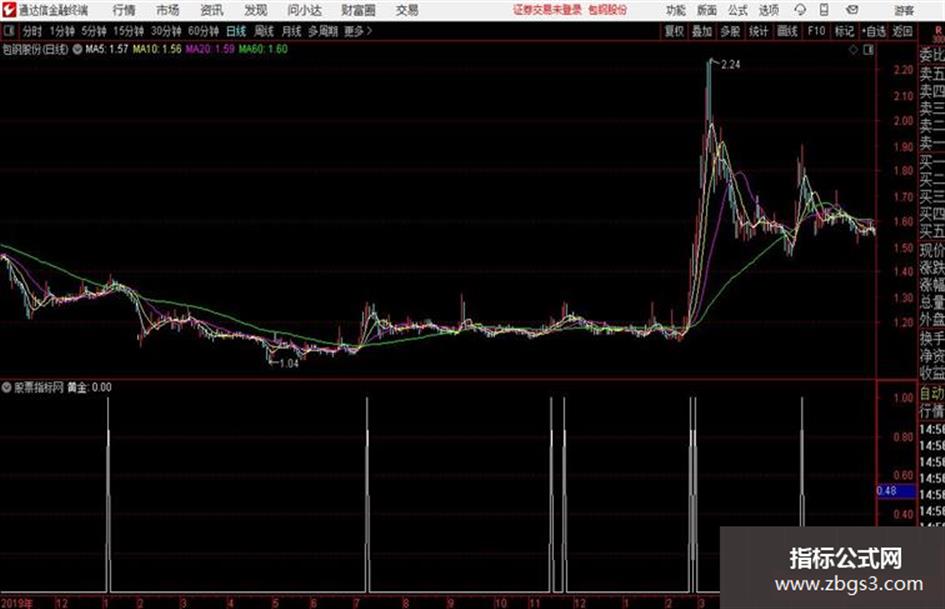Open the 版面 menu
The image size is (945, 609).
(x=707, y=10)
